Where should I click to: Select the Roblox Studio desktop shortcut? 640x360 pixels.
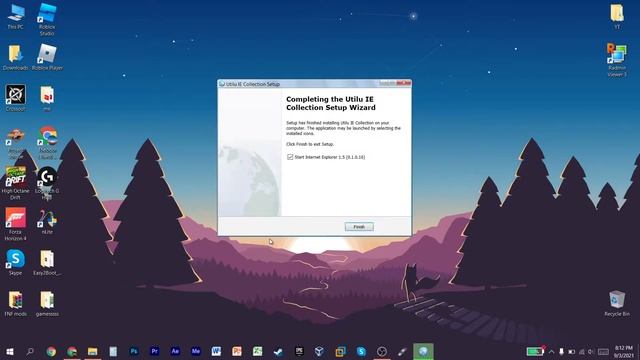tap(47, 19)
